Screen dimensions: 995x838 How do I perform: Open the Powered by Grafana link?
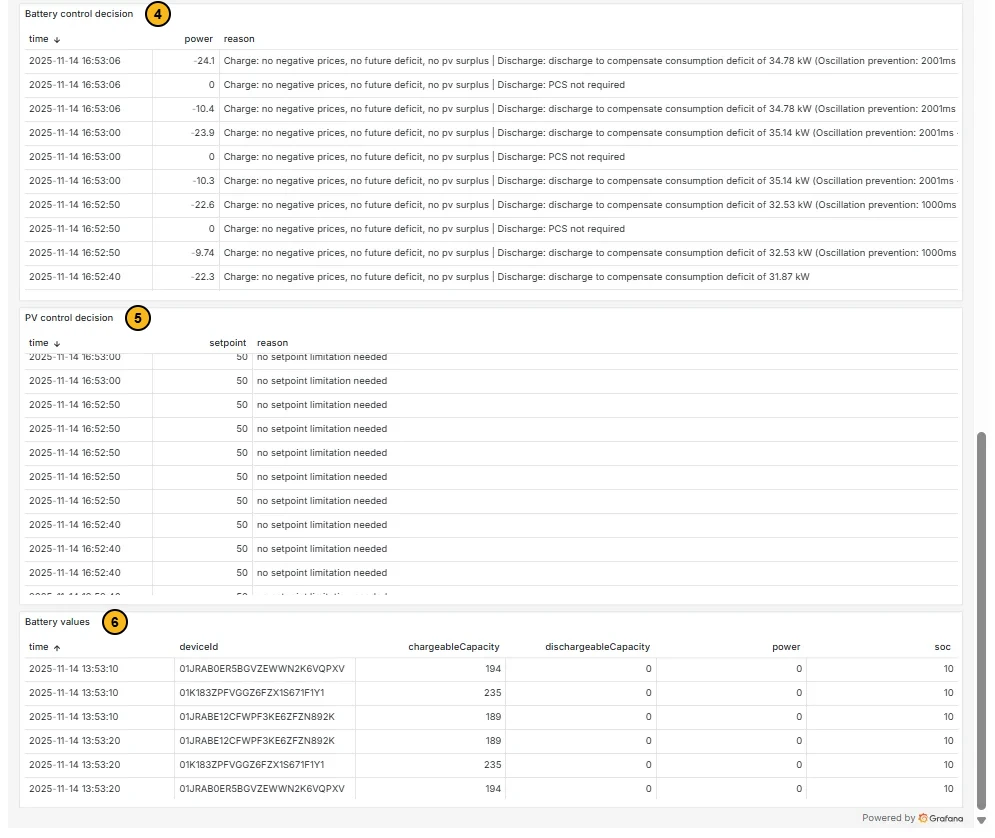tap(912, 818)
